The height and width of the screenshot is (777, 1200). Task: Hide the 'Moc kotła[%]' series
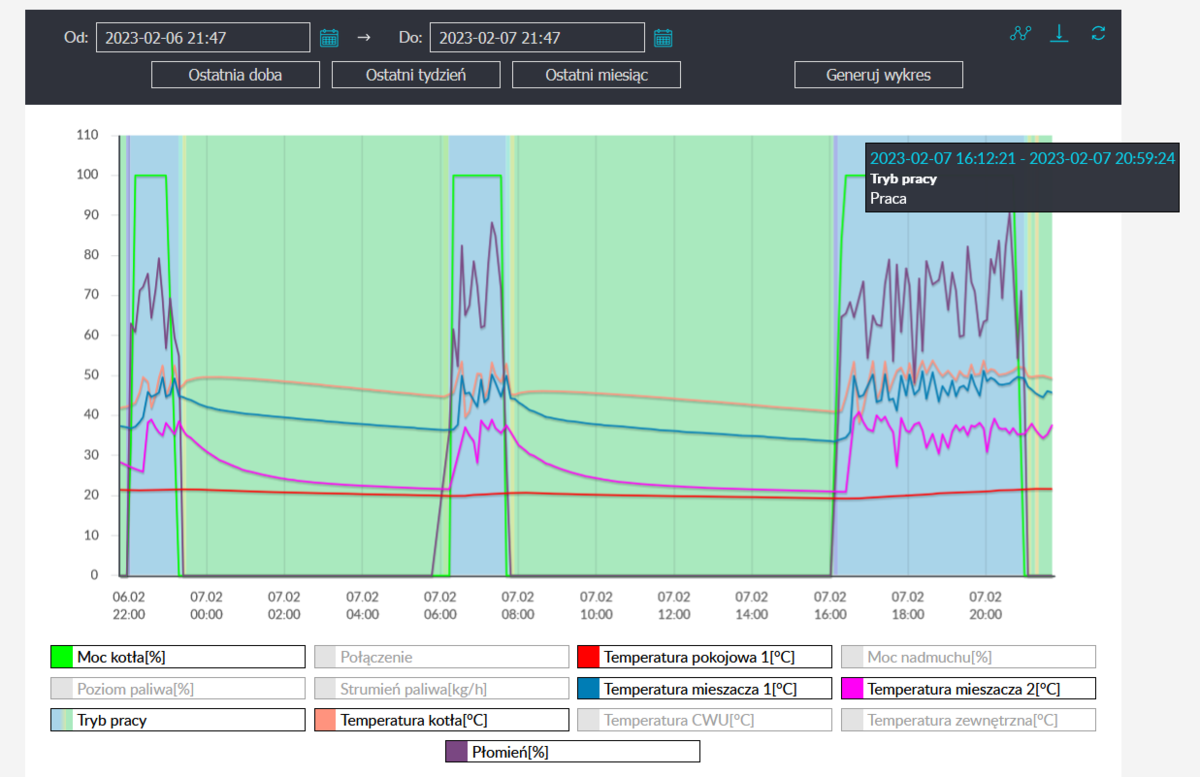point(177,657)
